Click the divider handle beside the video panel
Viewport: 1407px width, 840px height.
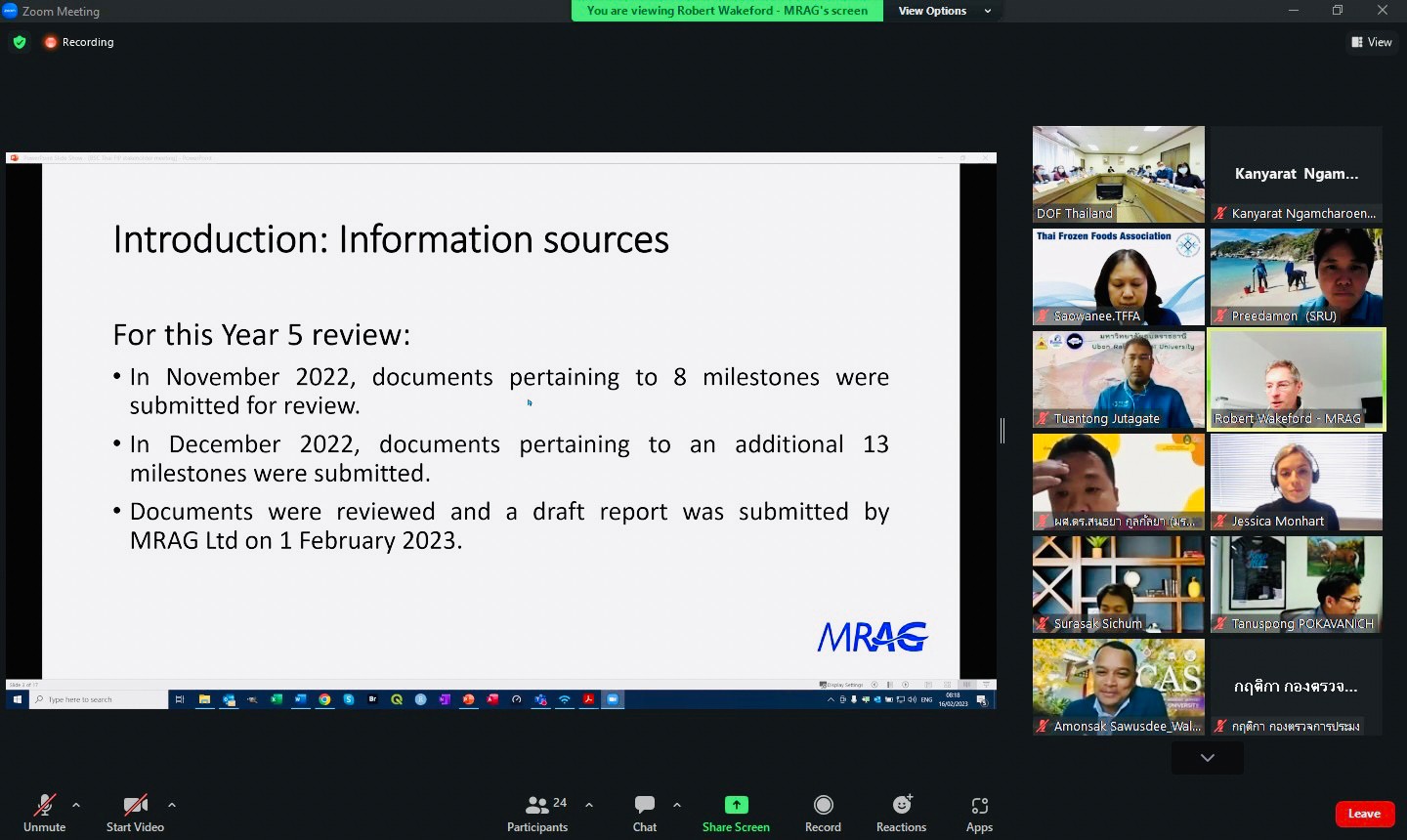[1002, 430]
